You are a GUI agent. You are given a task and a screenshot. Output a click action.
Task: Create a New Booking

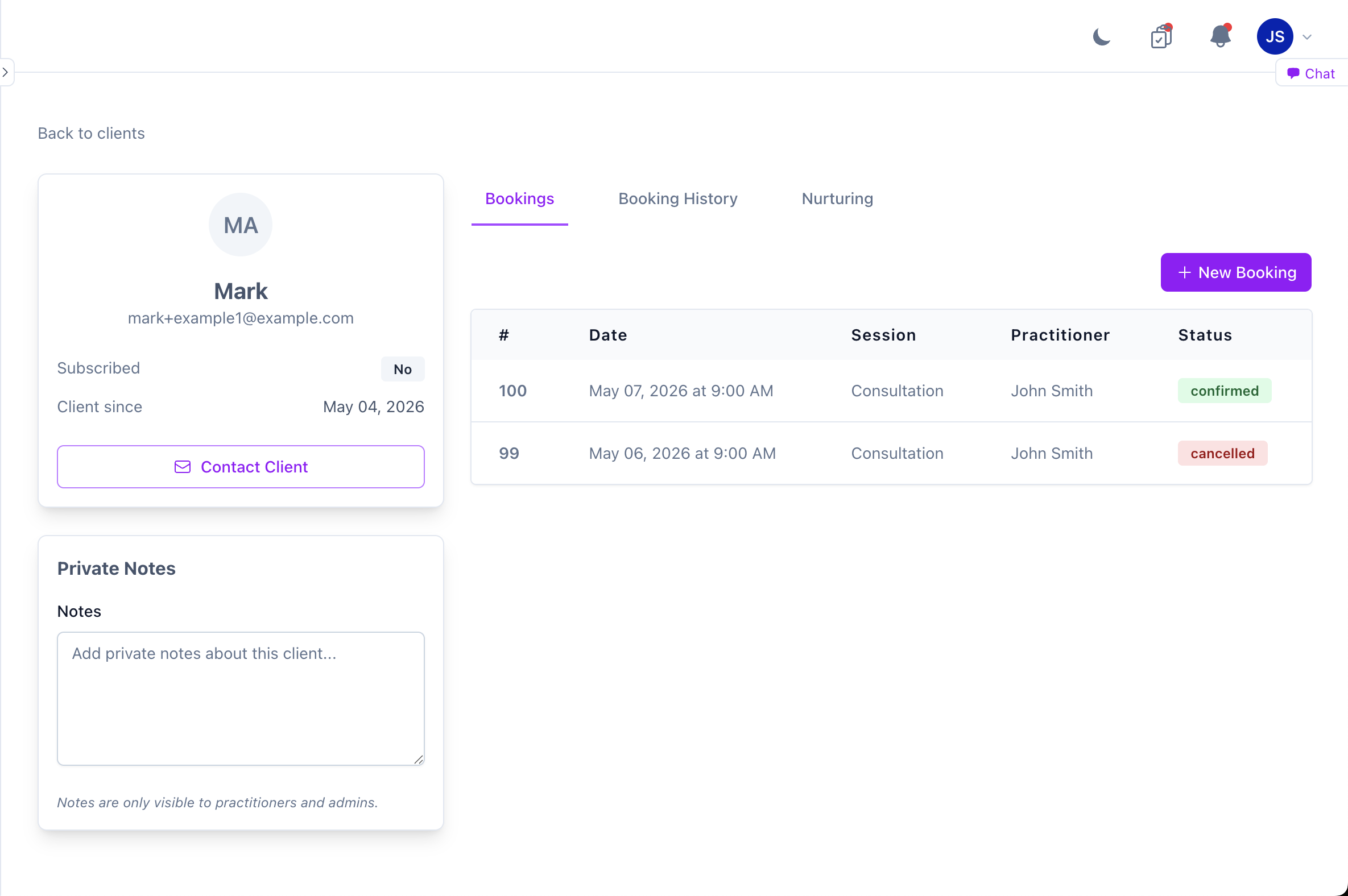(1235, 272)
